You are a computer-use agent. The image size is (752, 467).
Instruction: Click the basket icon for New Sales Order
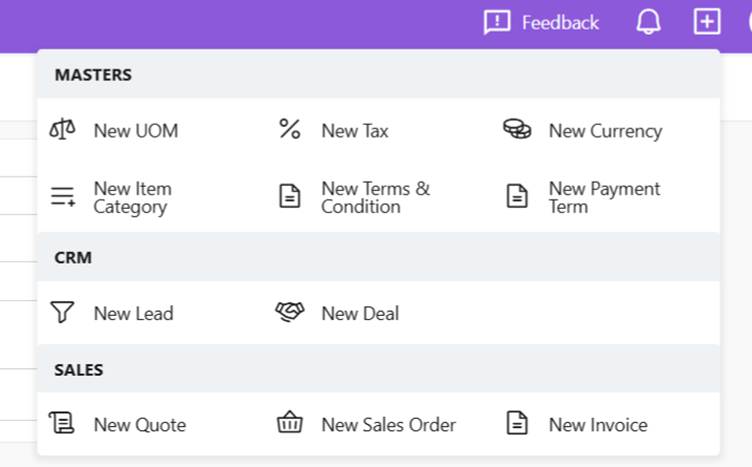pyautogui.click(x=290, y=424)
